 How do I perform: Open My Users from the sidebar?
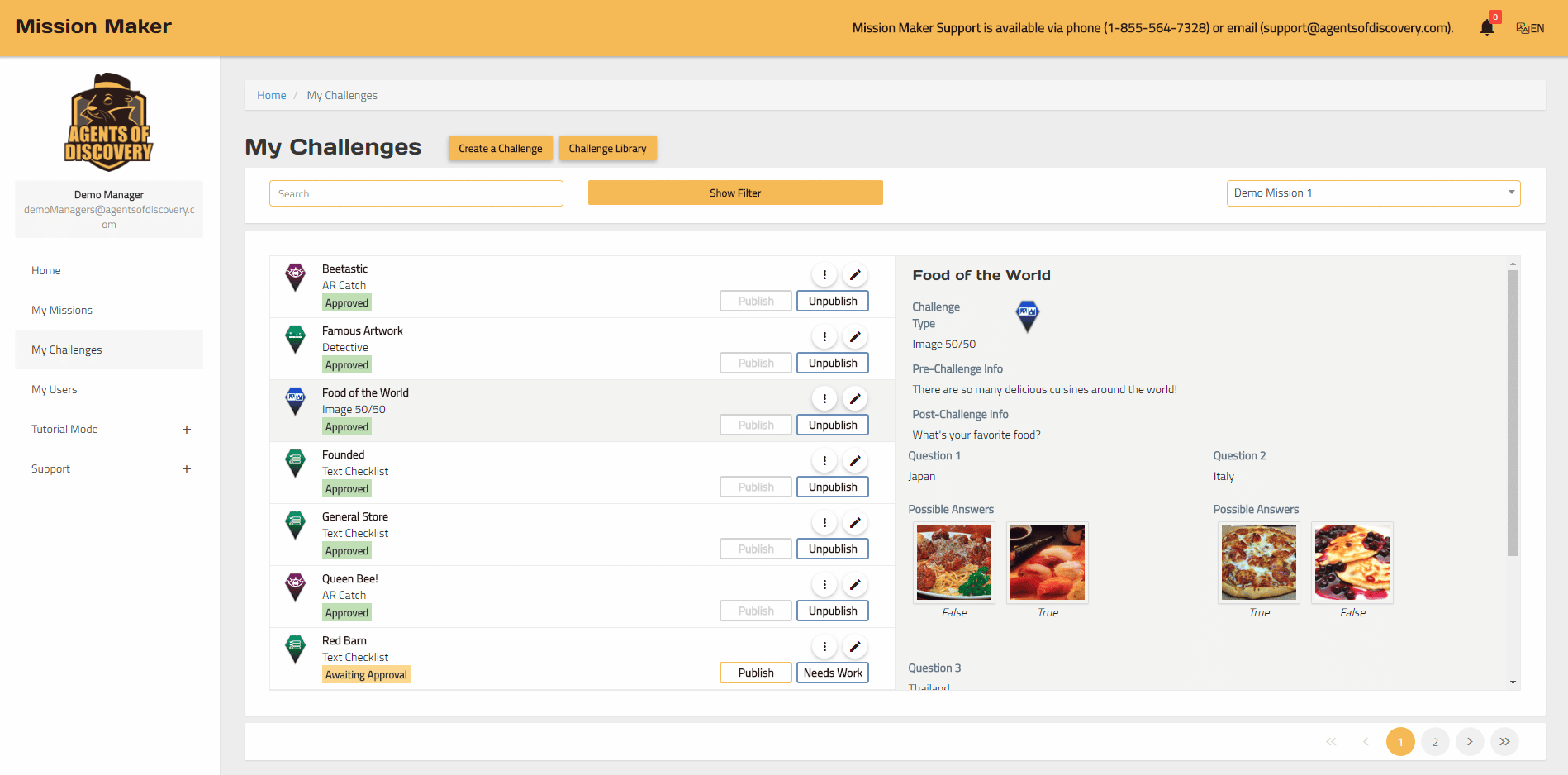pyautogui.click(x=55, y=390)
